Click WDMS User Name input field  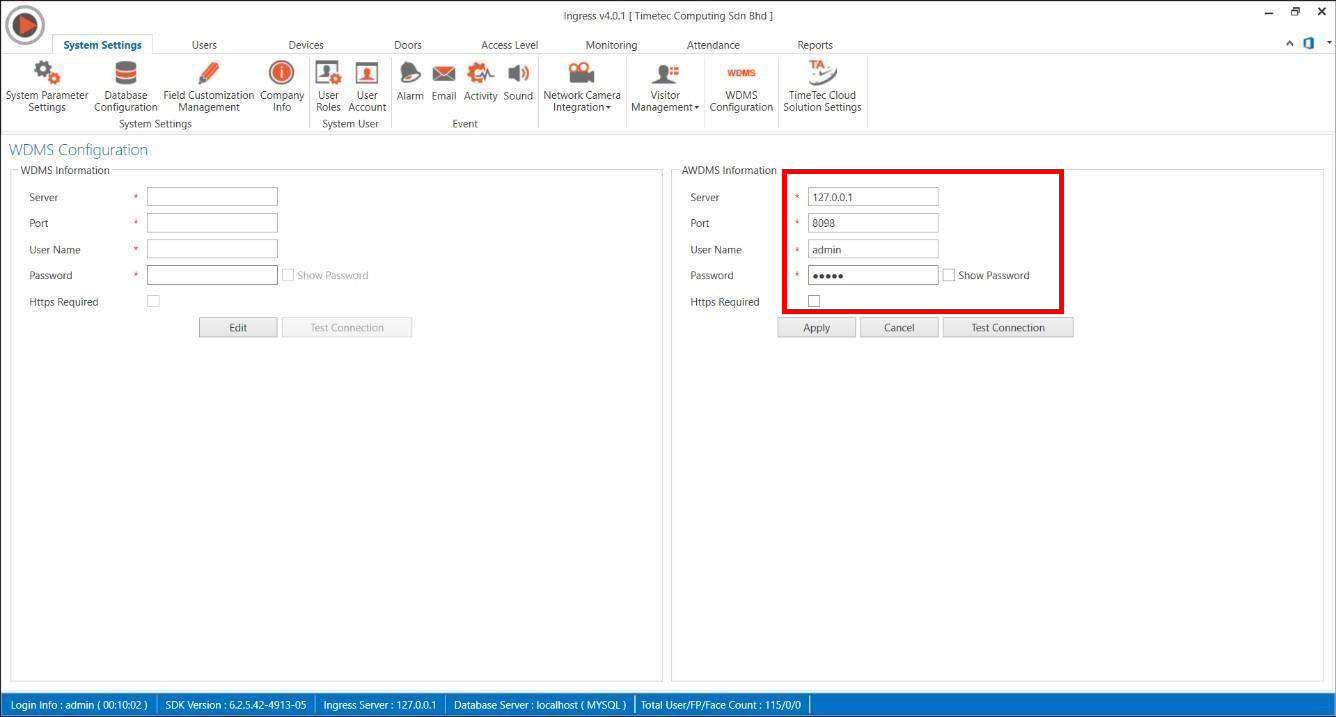[212, 249]
